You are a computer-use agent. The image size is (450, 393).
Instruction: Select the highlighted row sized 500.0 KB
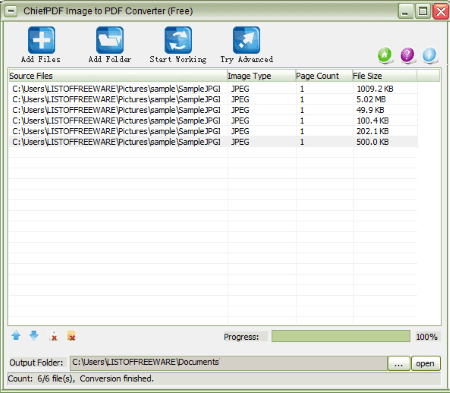(x=213, y=142)
